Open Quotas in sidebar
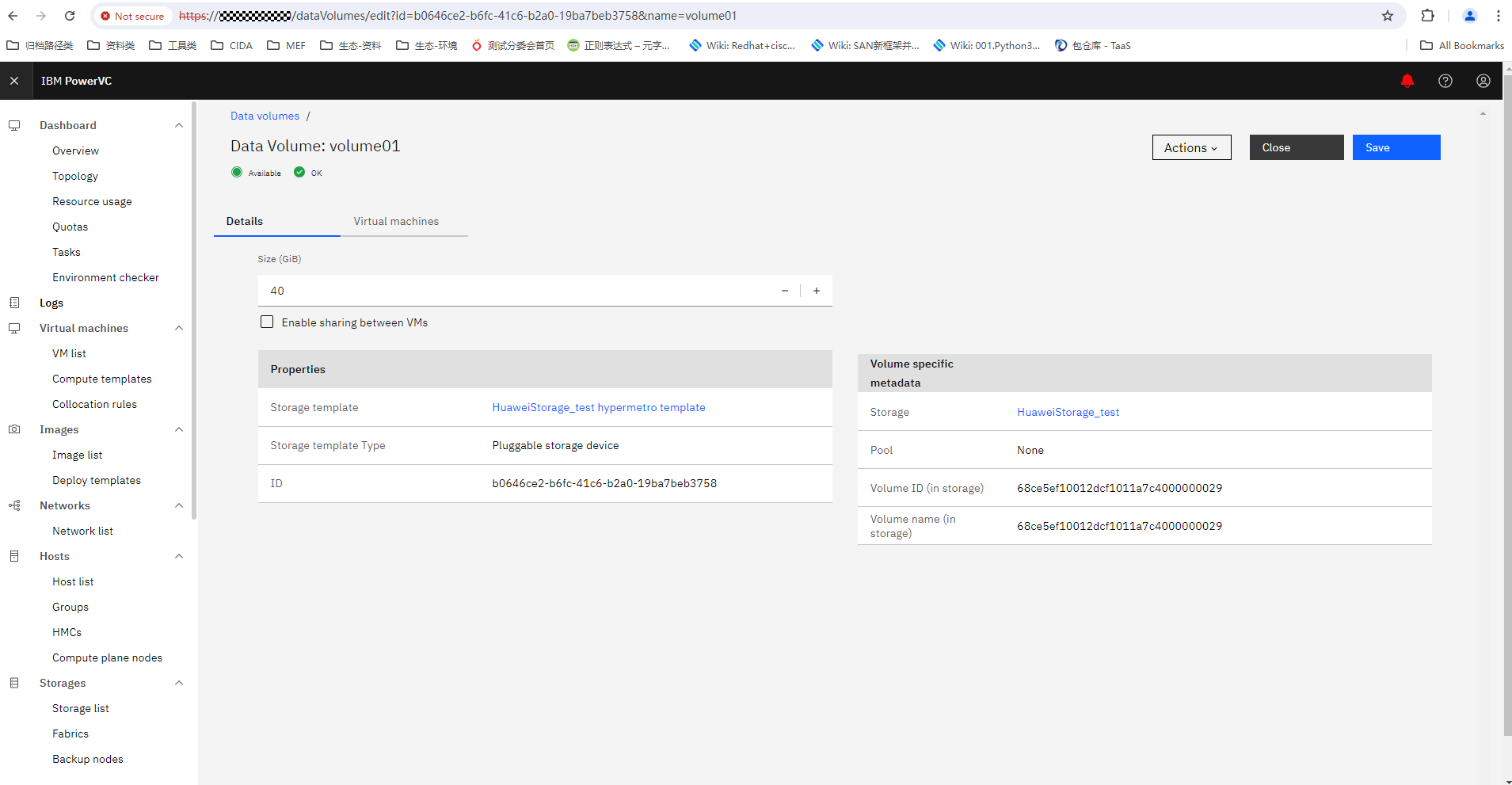1512x785 pixels. coord(70,227)
